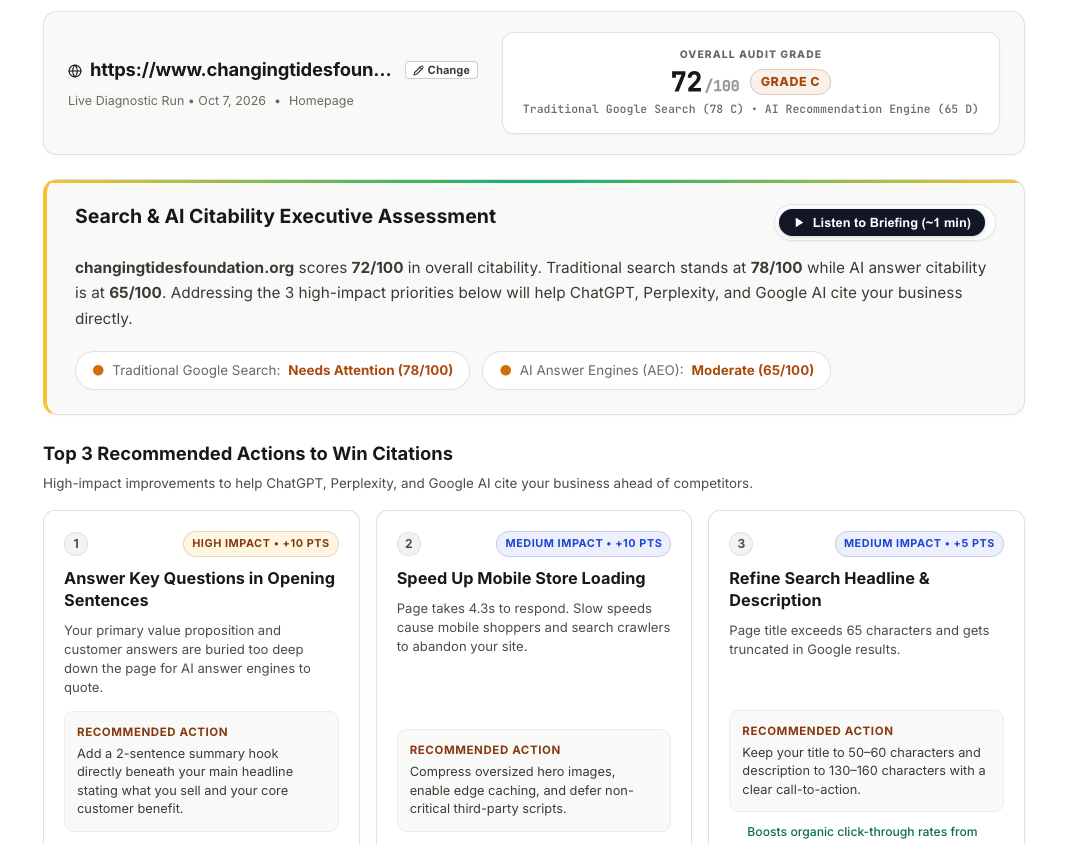Click 'Search & AI Citability Executive Assessment' title
The height and width of the screenshot is (844, 1072).
tap(285, 216)
